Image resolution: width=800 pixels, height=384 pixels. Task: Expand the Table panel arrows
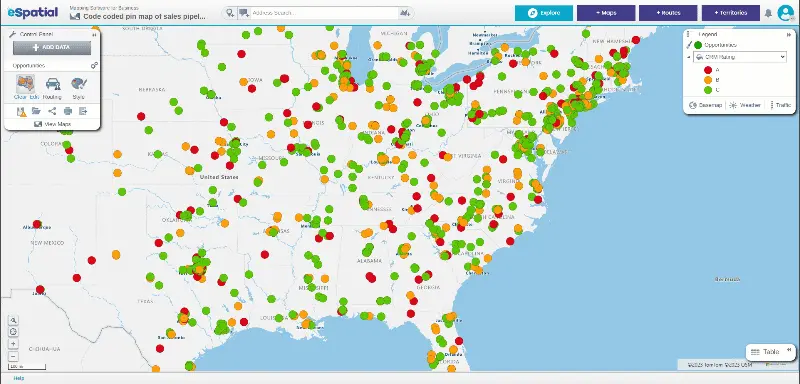tap(789, 350)
